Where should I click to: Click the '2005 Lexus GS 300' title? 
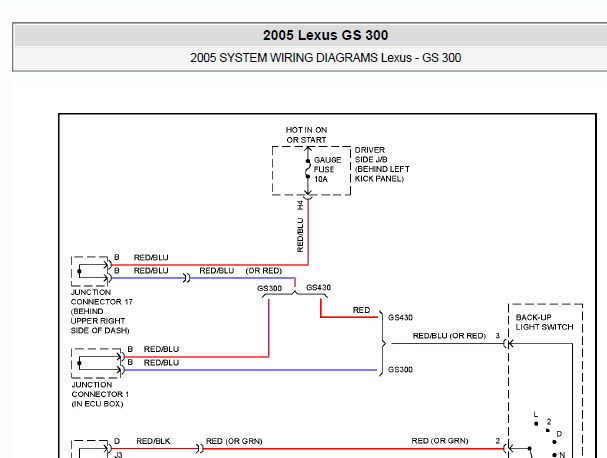point(325,35)
